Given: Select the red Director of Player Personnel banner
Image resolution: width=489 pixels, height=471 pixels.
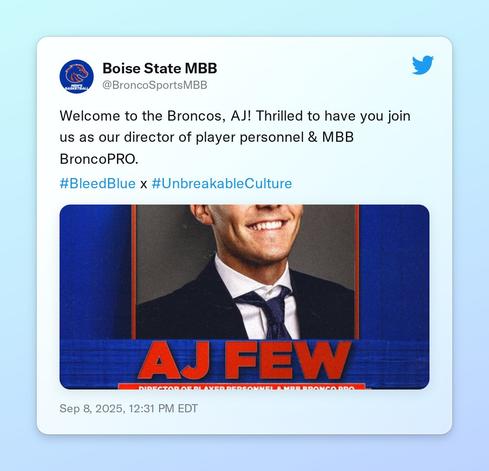Looking at the screenshot, I should pos(242,387).
